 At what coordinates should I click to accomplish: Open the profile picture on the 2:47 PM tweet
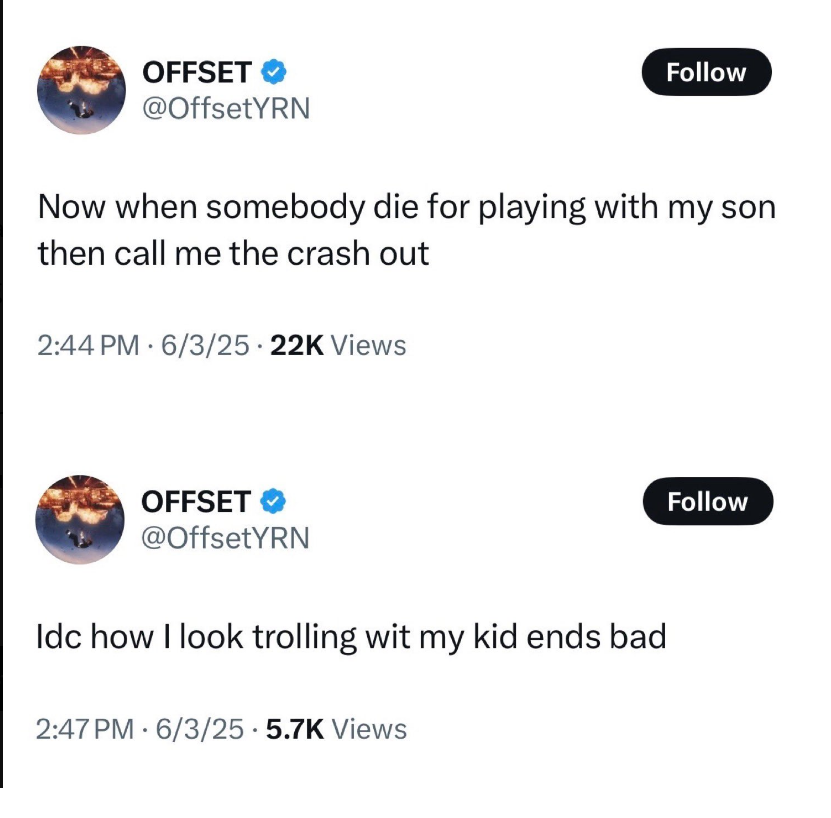pyautogui.click(x=79, y=519)
